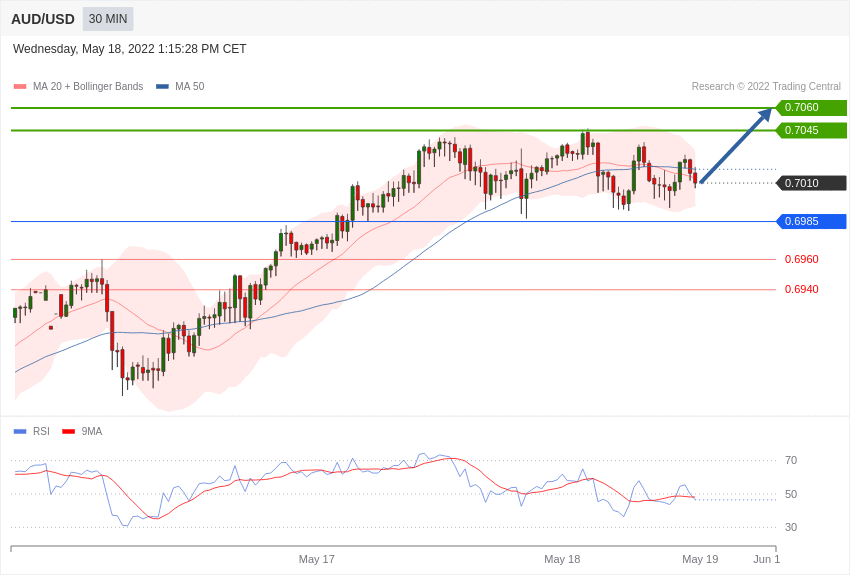850x576 pixels.
Task: Click the RSI 30 level label
Action: (x=791, y=527)
